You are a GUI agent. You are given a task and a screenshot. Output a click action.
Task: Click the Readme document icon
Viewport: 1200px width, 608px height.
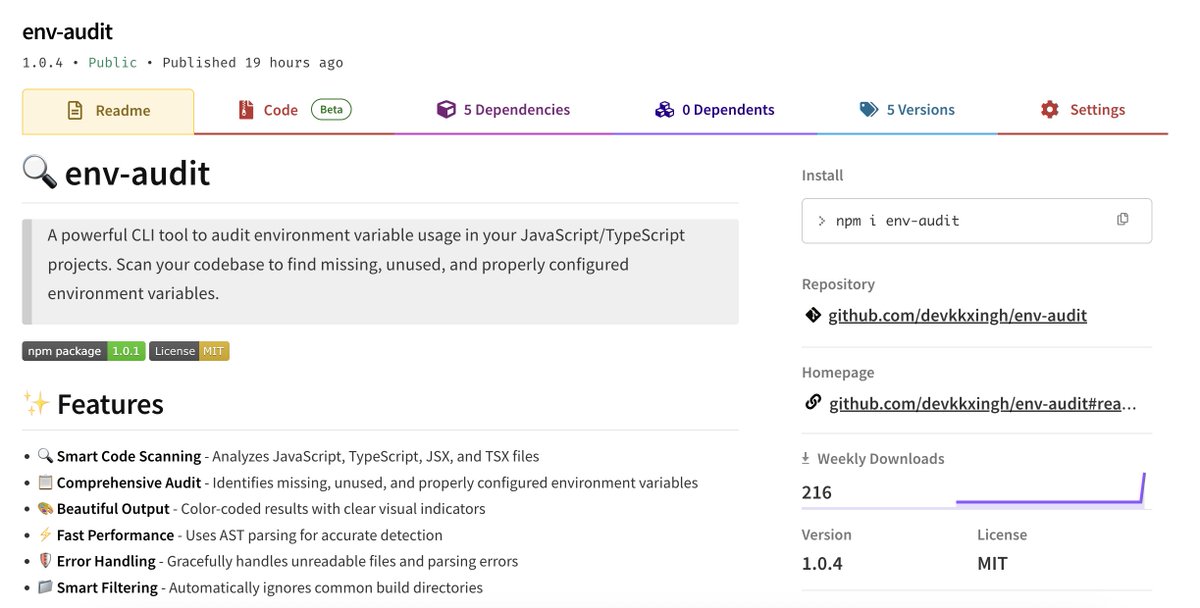tap(75, 111)
